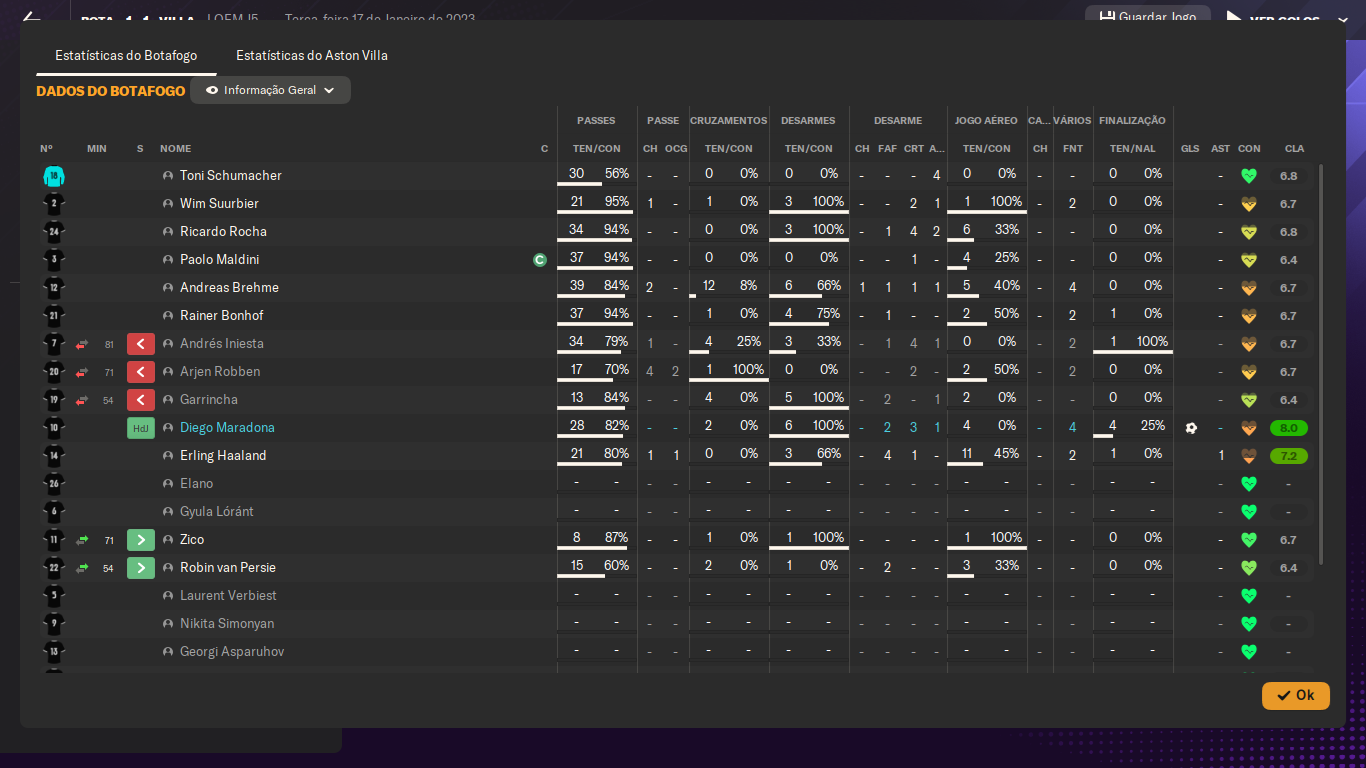This screenshot has height=768, width=1366.
Task: Open Toni Schumacher player link
Action: point(231,176)
